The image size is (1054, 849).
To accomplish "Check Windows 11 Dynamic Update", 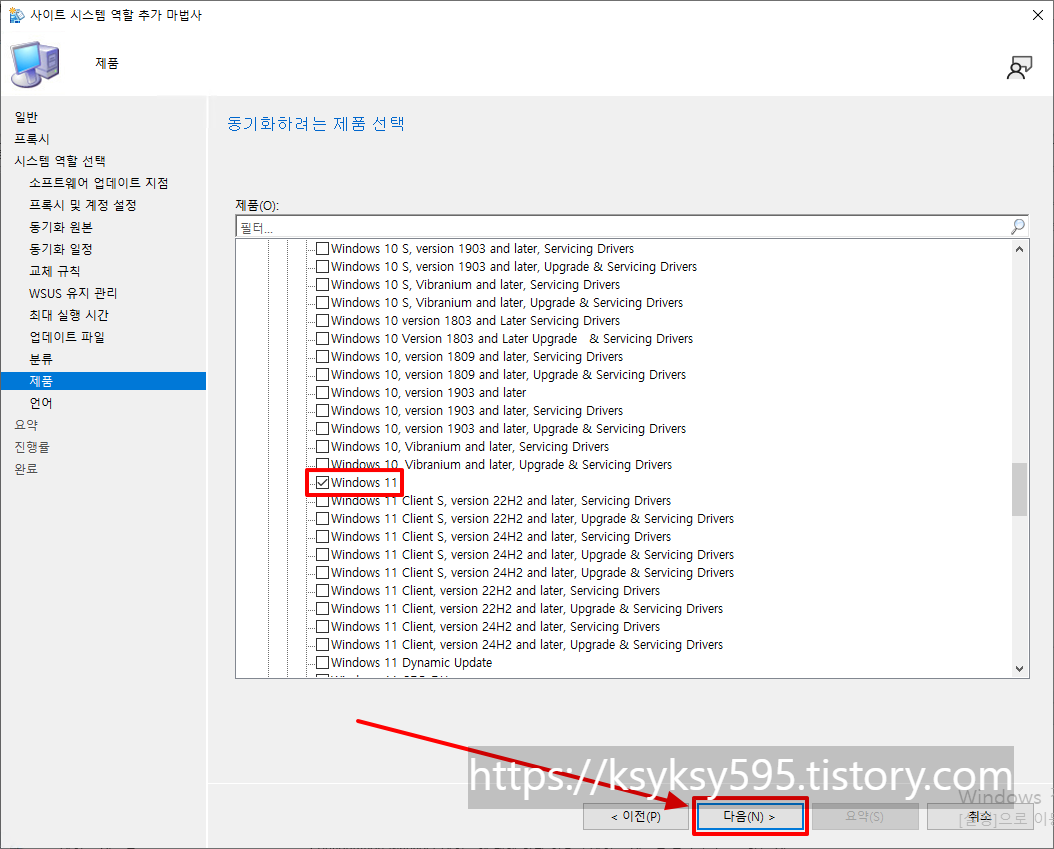I will click(323, 663).
